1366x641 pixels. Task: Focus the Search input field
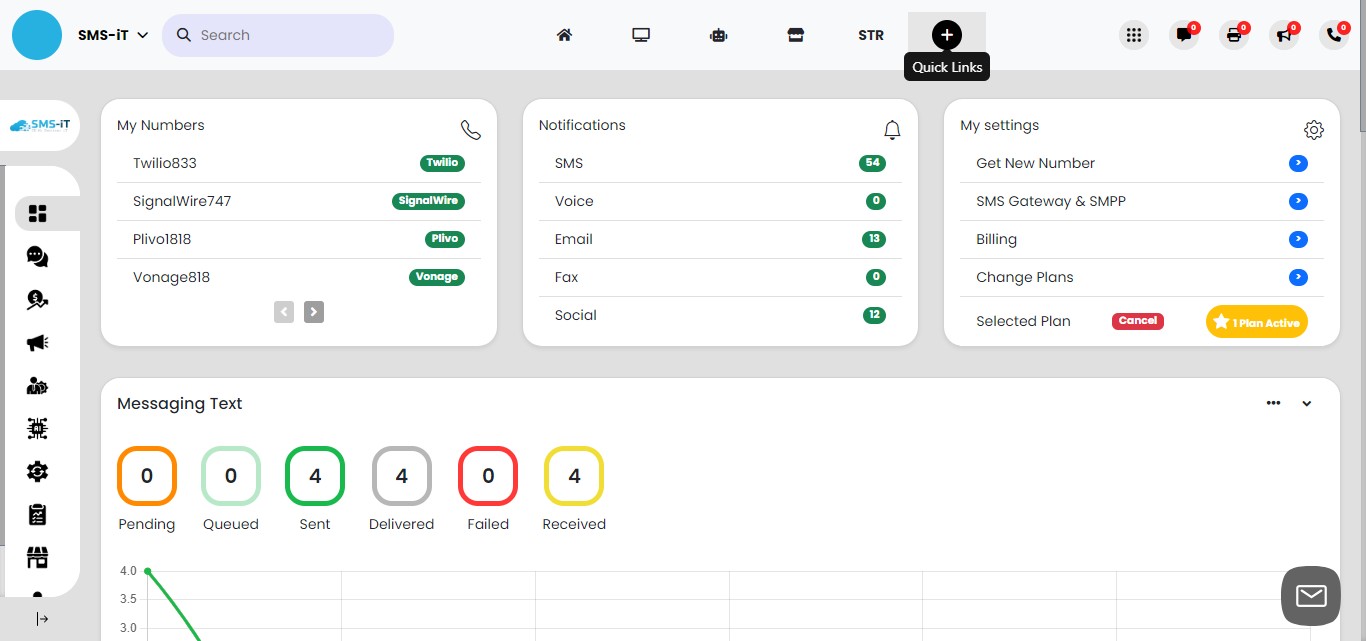[x=278, y=35]
